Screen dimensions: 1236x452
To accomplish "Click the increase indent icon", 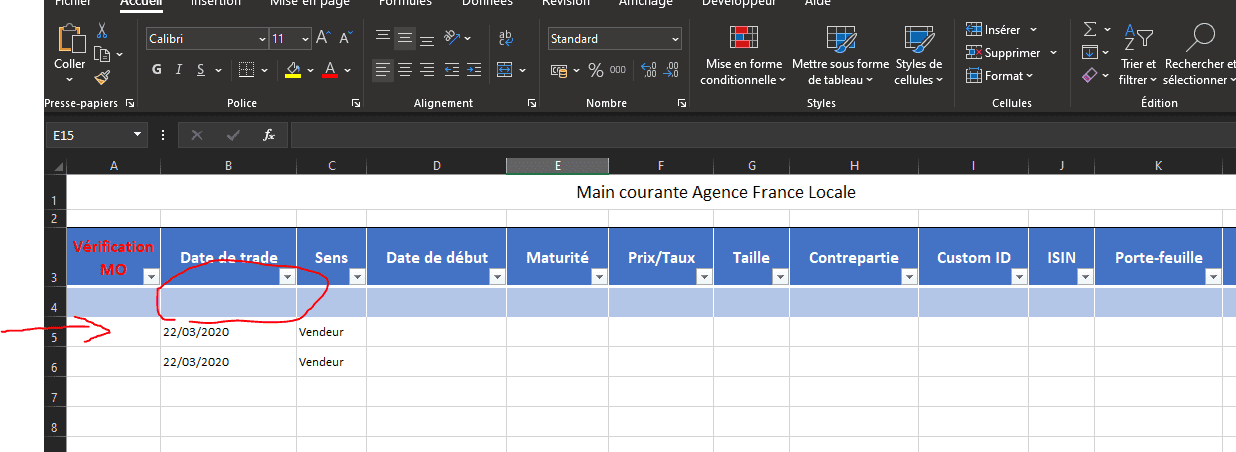I will tap(473, 70).
